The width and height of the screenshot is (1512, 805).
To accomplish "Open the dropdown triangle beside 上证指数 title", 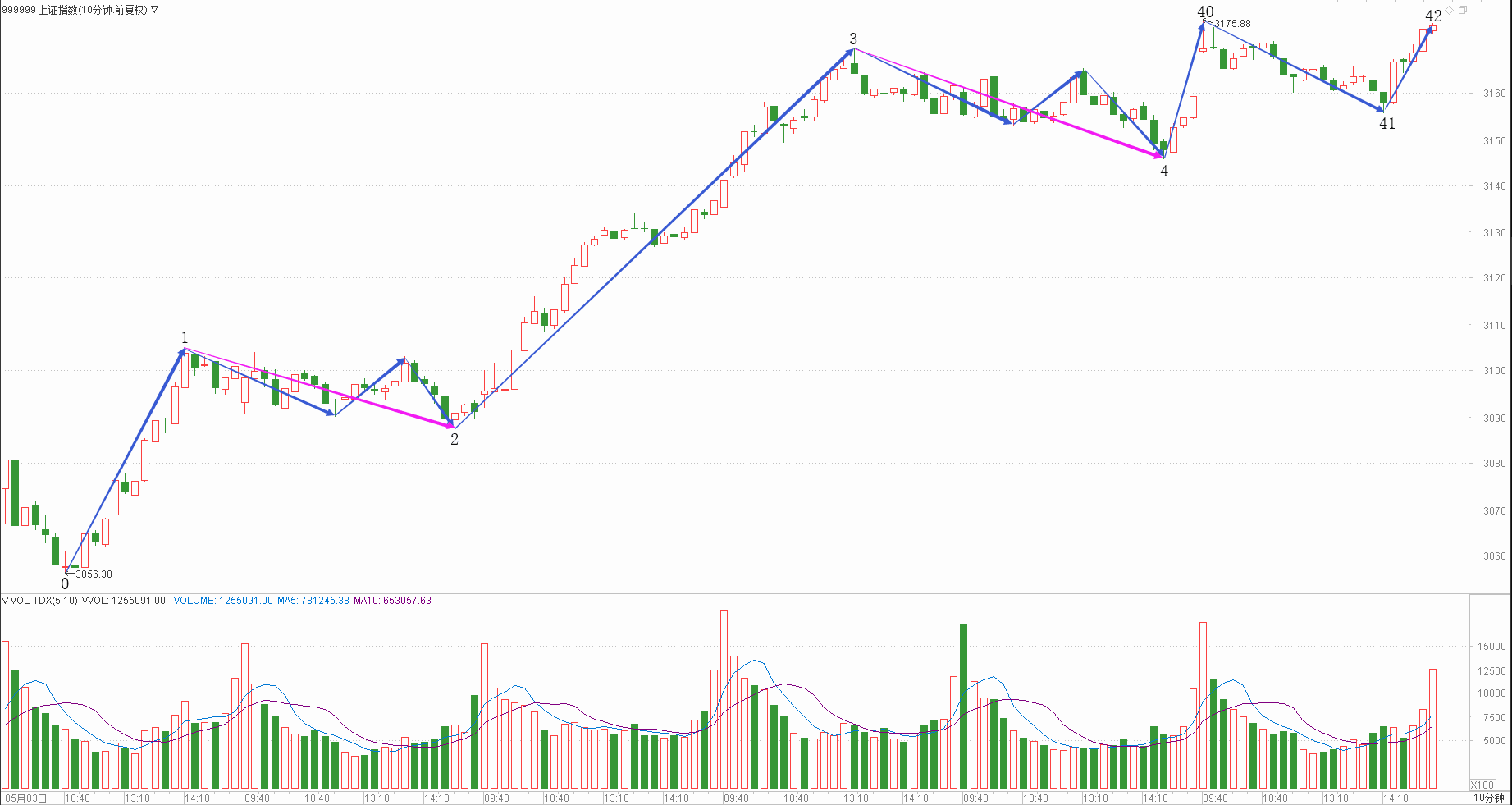I will click(154, 10).
